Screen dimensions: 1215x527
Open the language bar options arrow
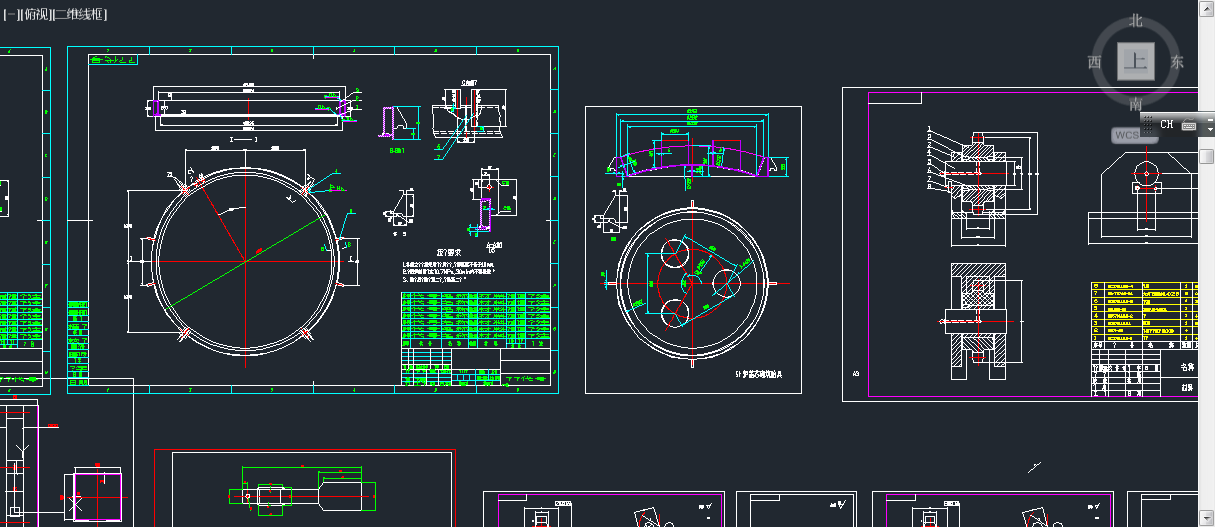(1210, 130)
